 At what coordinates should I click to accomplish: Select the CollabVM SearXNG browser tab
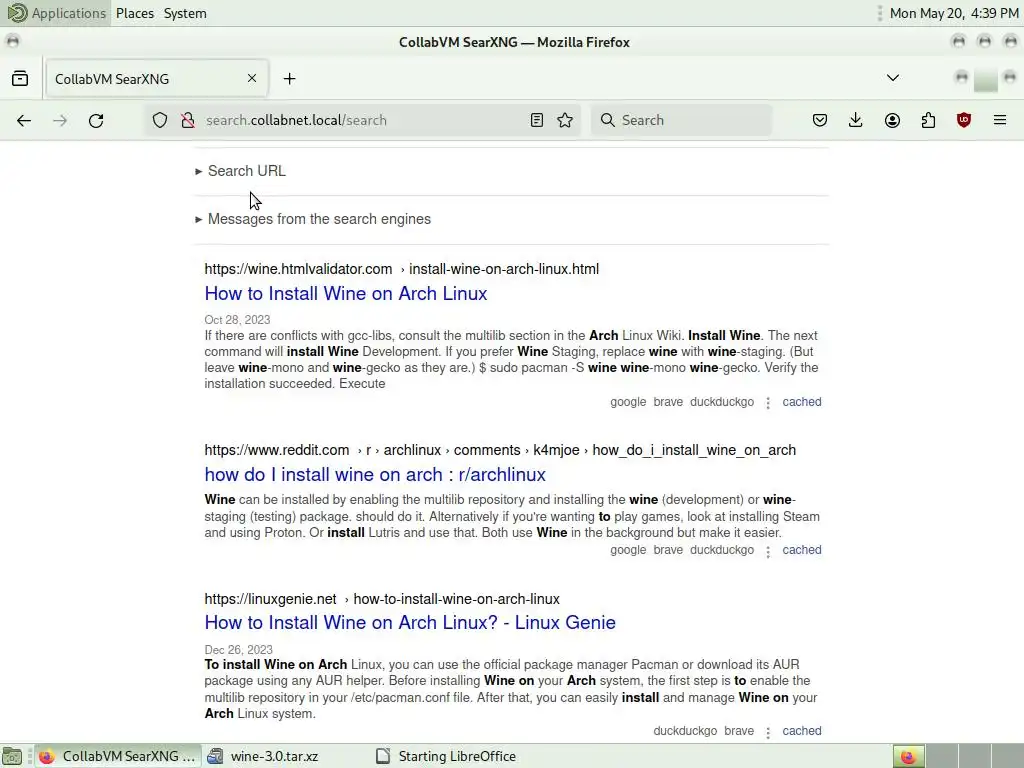(x=157, y=79)
